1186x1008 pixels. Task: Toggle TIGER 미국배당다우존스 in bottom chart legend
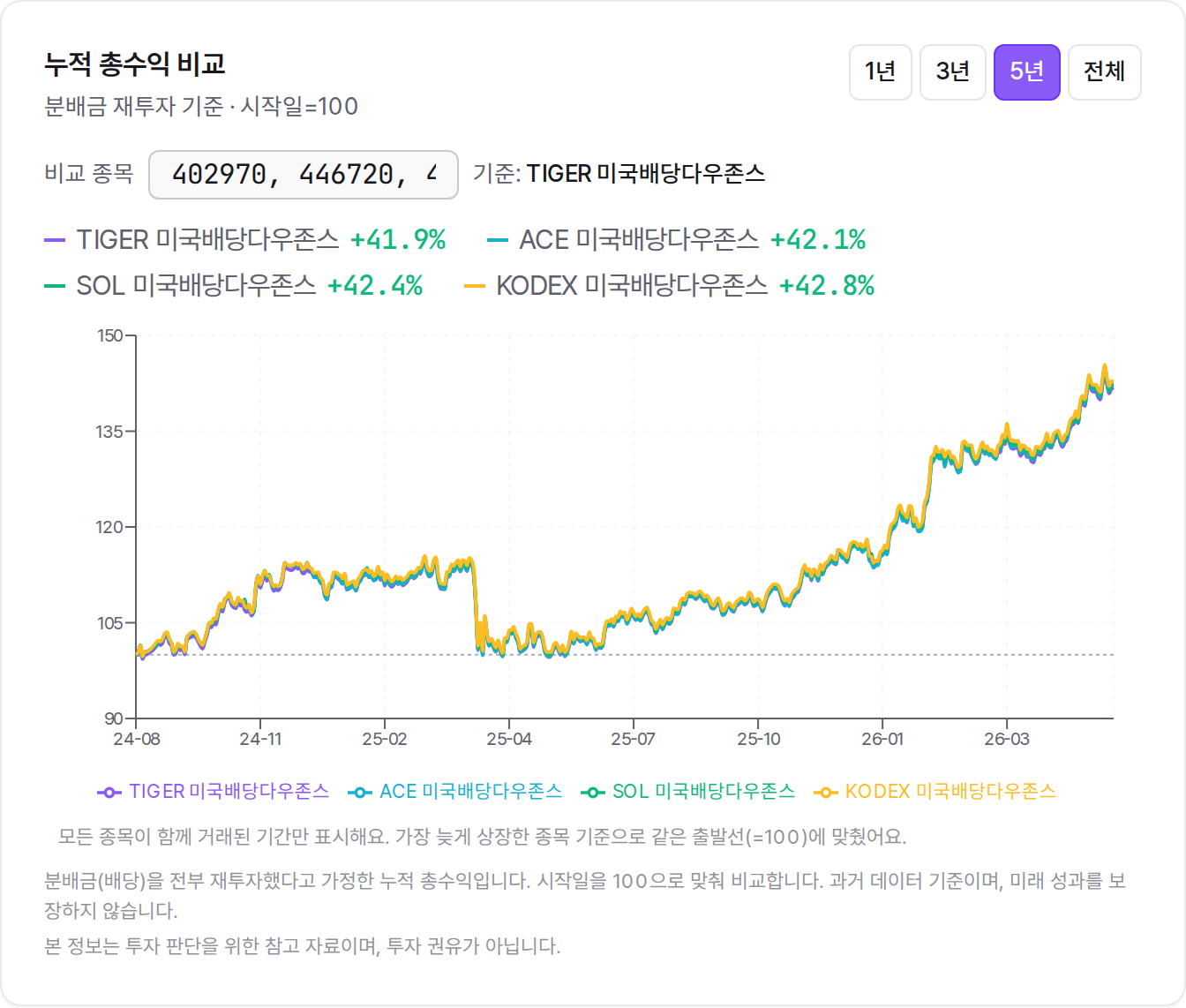213,792
